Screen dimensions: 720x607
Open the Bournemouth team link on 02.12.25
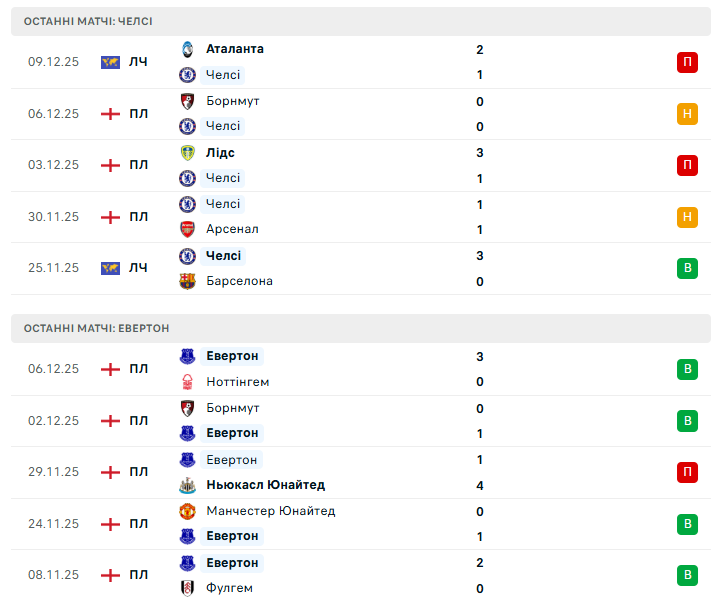point(232,408)
